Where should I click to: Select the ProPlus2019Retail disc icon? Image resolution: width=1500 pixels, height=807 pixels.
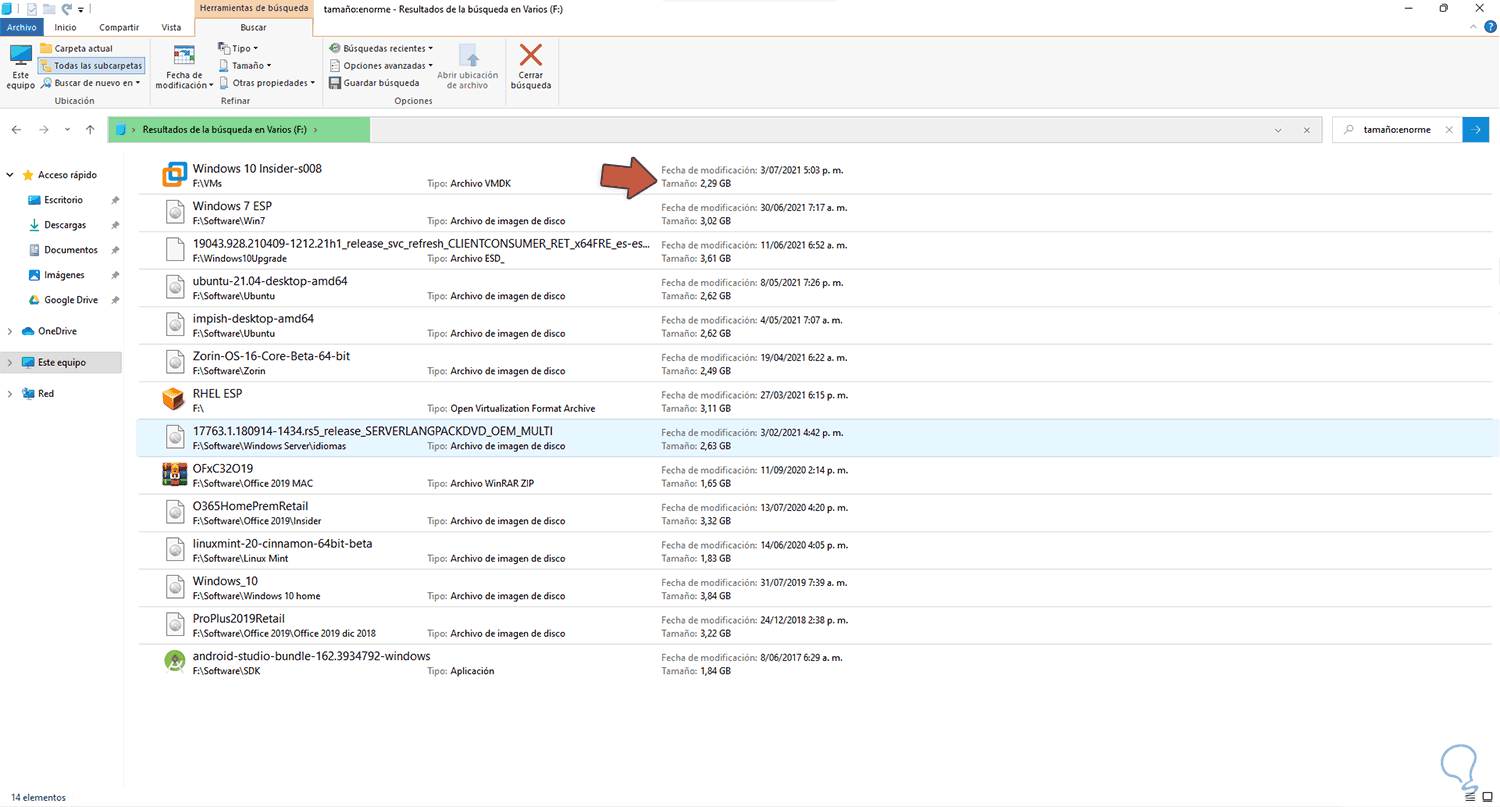pos(175,625)
